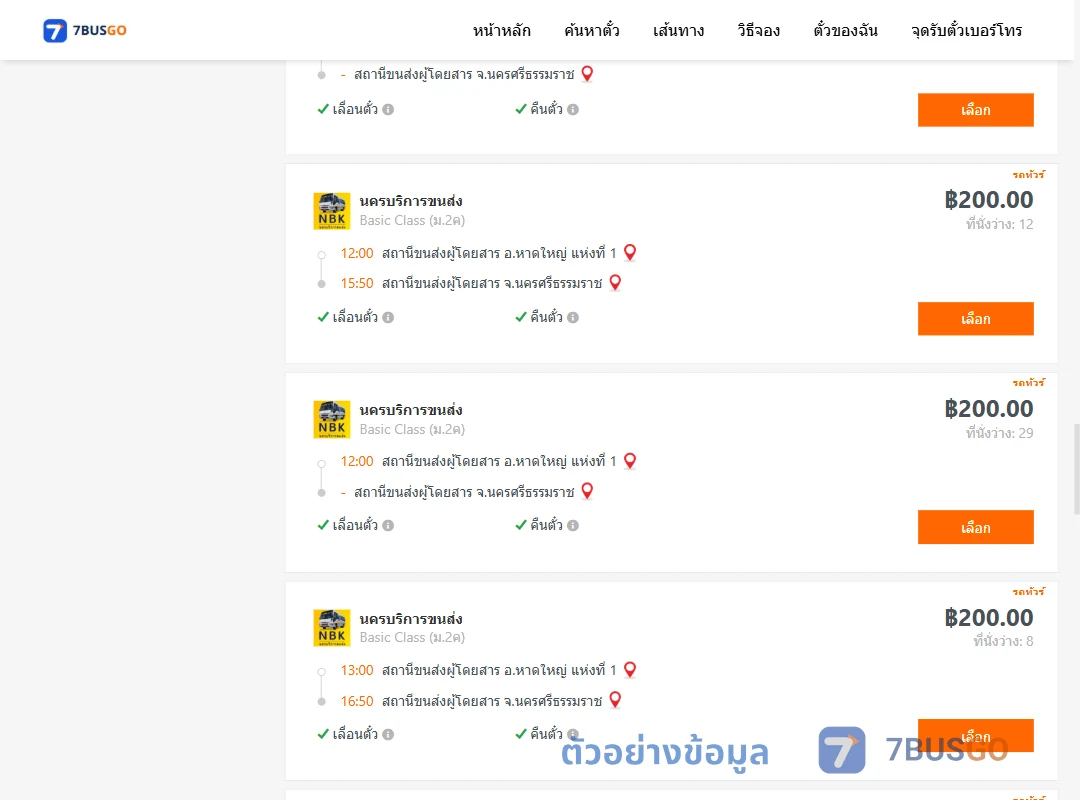Select the 13:00 trip with 8 seats
1080x800 pixels.
pos(975,735)
